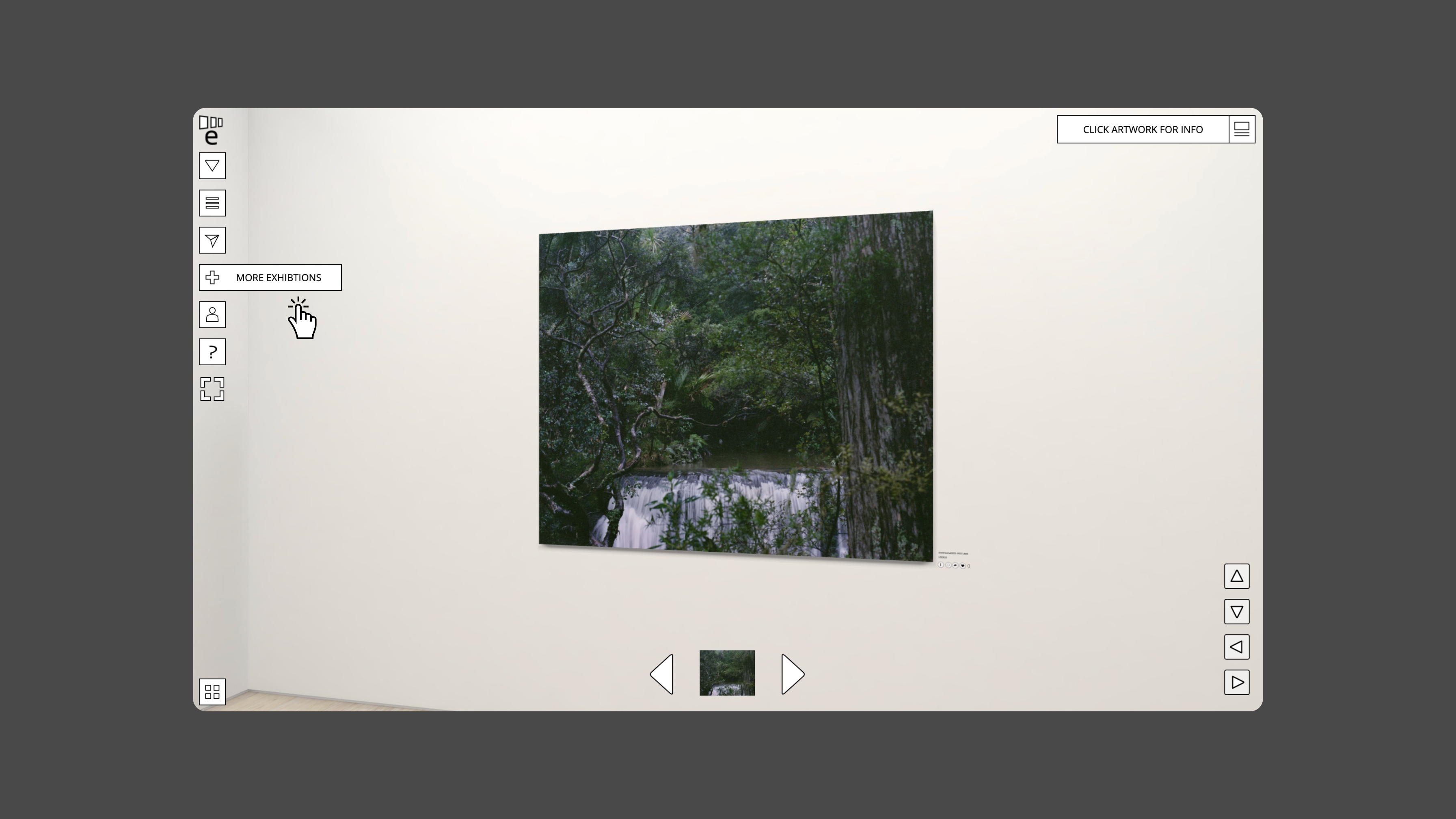Move forward with up-triangle navigation button
1456x819 pixels.
(1237, 576)
